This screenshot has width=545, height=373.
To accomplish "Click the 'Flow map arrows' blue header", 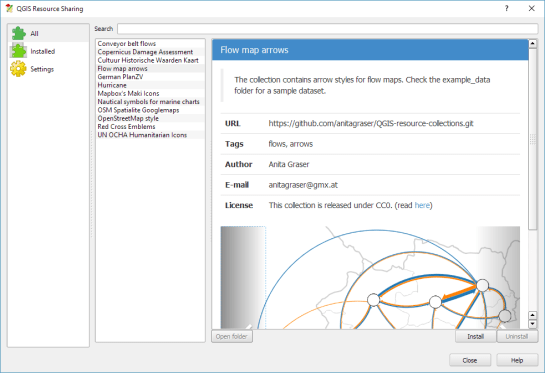I will [370, 50].
